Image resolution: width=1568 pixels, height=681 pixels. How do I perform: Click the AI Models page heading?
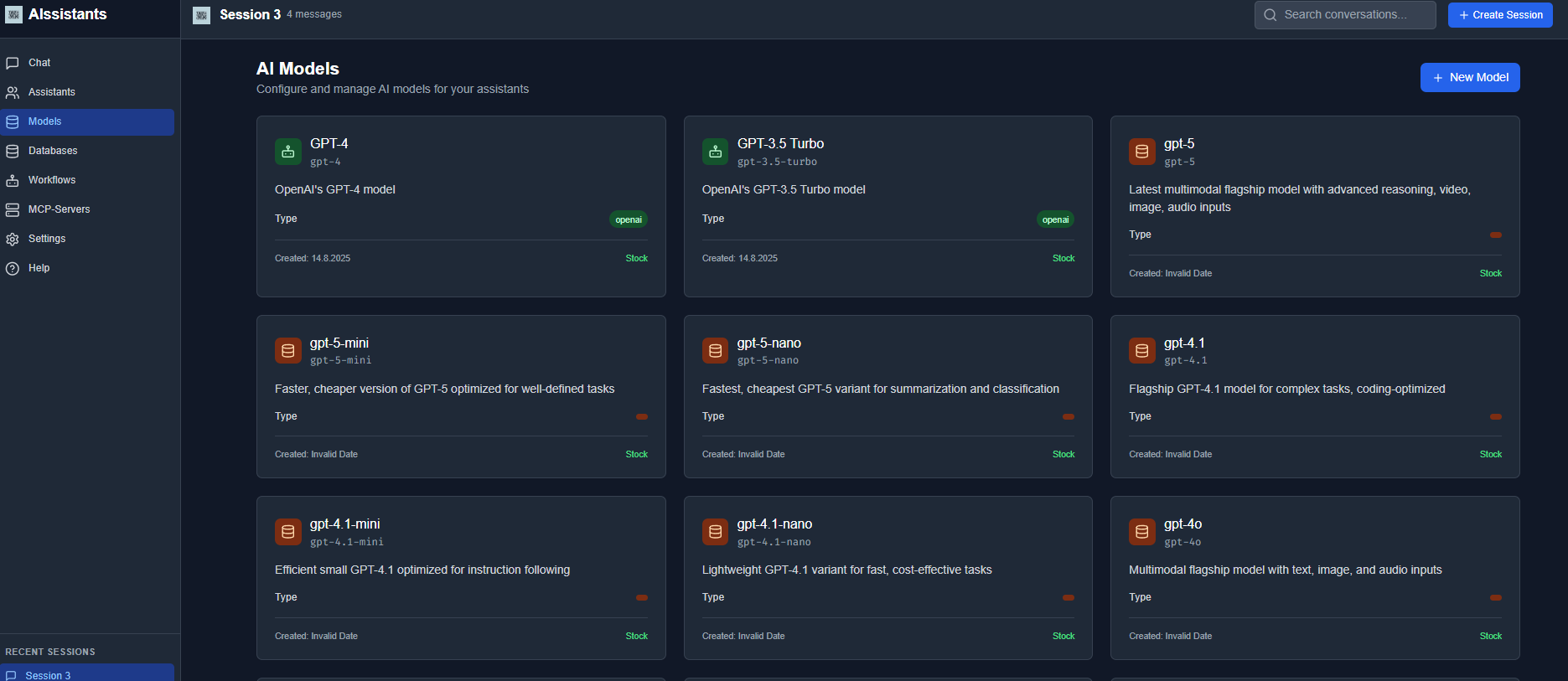298,69
